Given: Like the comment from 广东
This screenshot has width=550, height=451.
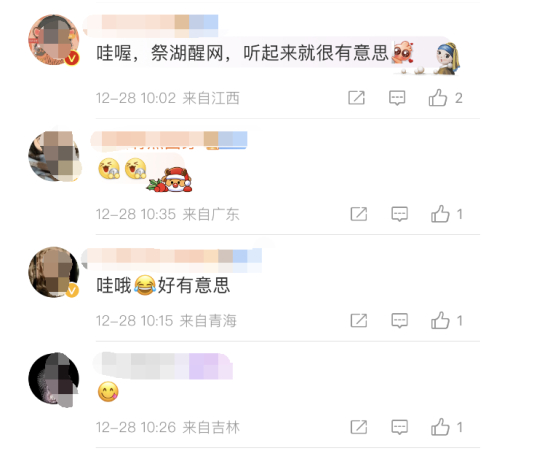Looking at the screenshot, I should point(440,214).
